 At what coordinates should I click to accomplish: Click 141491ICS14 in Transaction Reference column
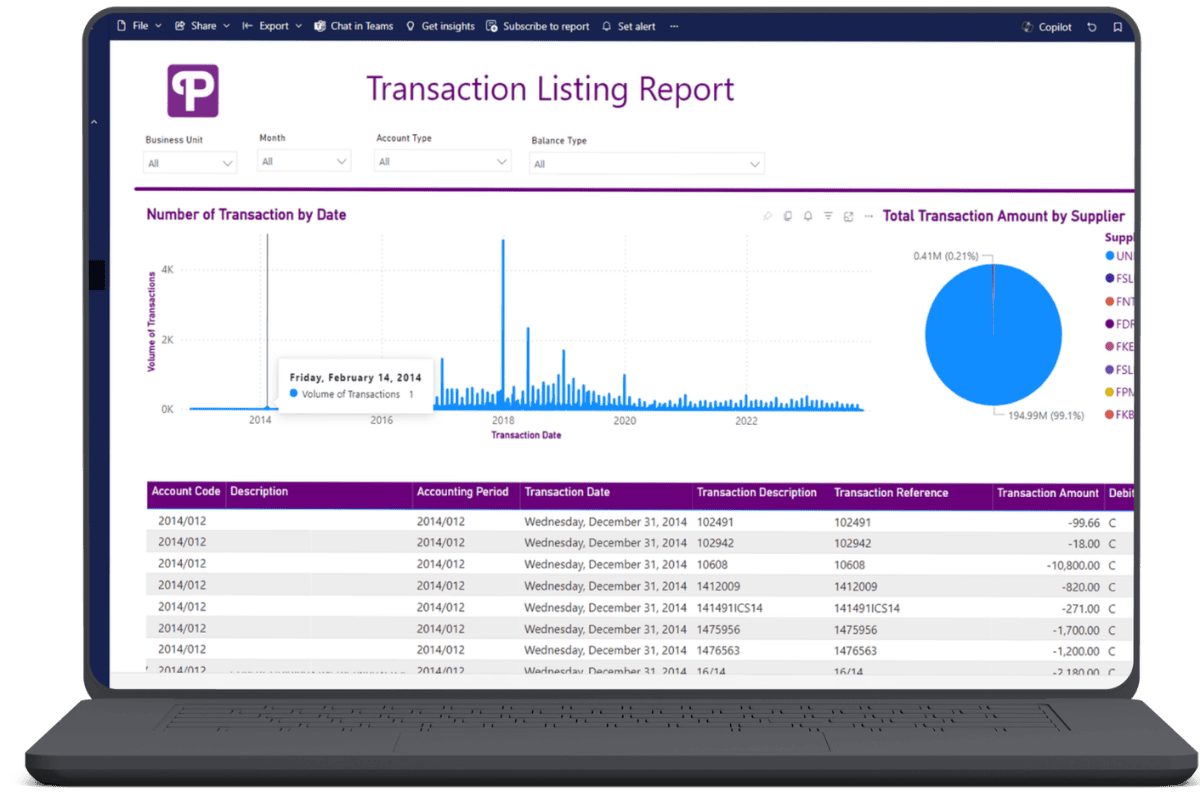tap(867, 608)
